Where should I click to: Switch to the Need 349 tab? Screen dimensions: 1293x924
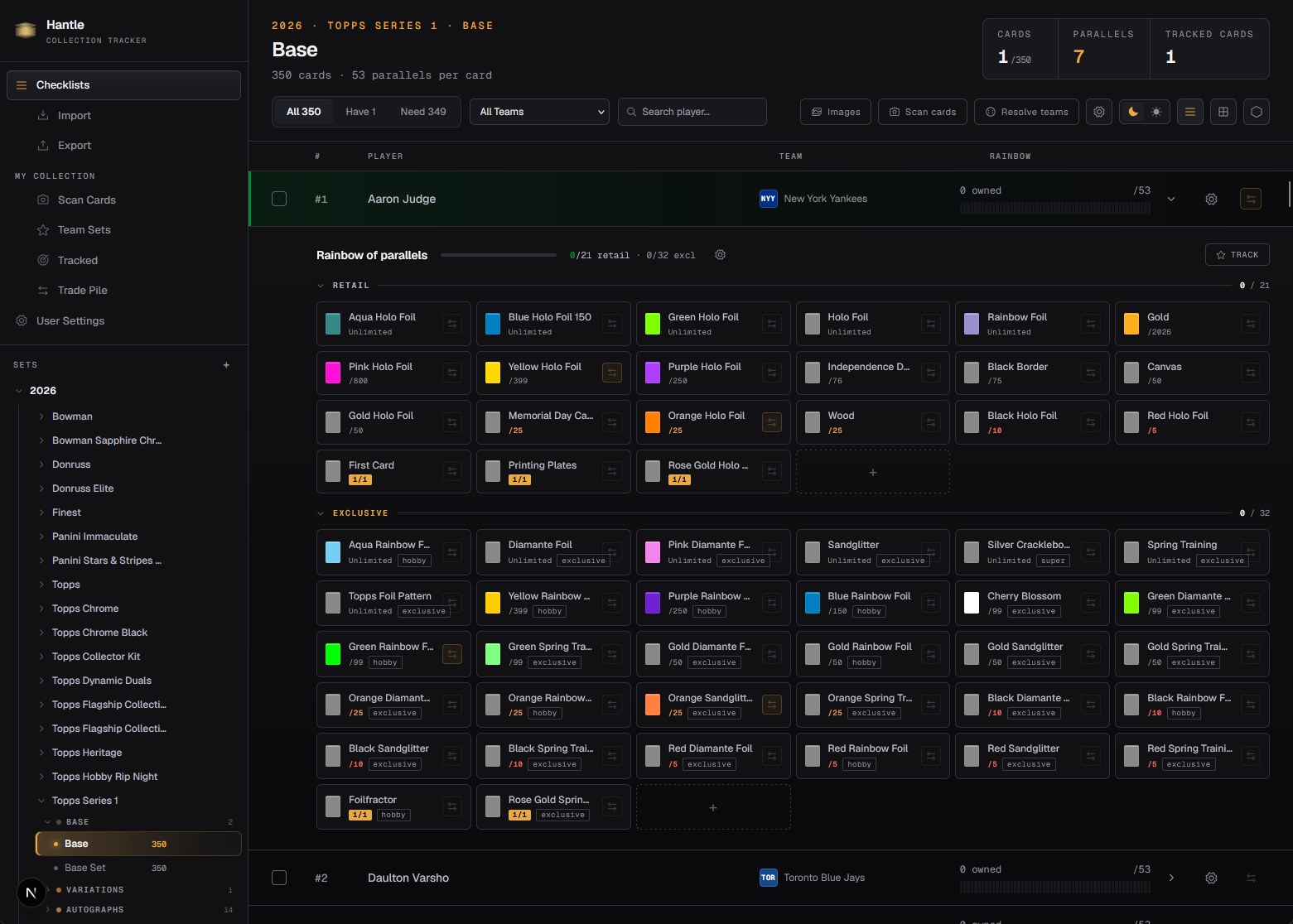pyautogui.click(x=423, y=112)
